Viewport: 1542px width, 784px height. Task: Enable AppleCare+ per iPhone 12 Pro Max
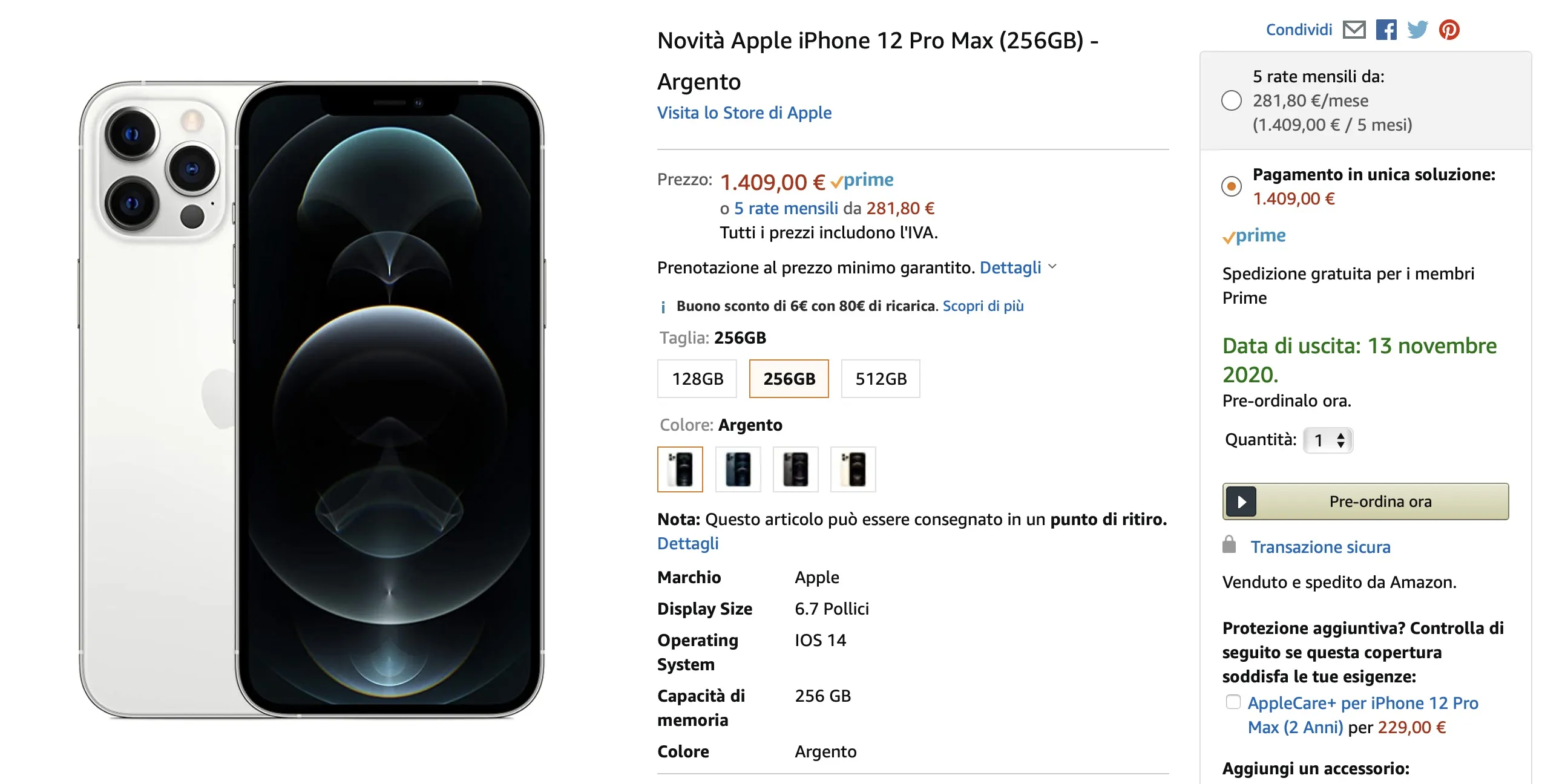tap(1233, 702)
